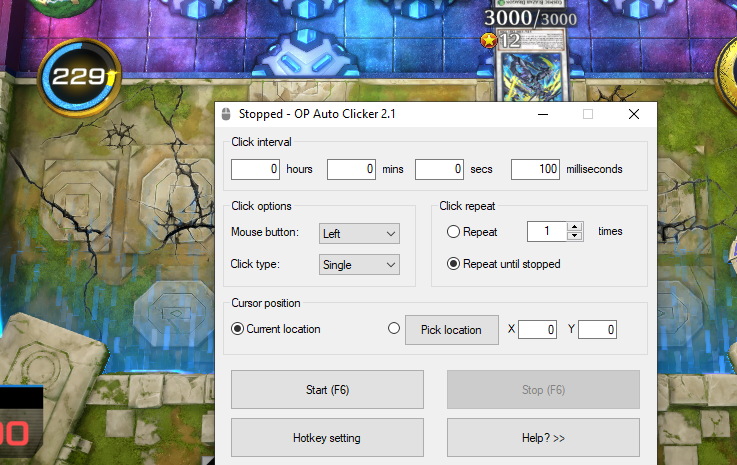Open Hotkey setting
Screen dimensions: 737x465
pyautogui.click(x=327, y=438)
